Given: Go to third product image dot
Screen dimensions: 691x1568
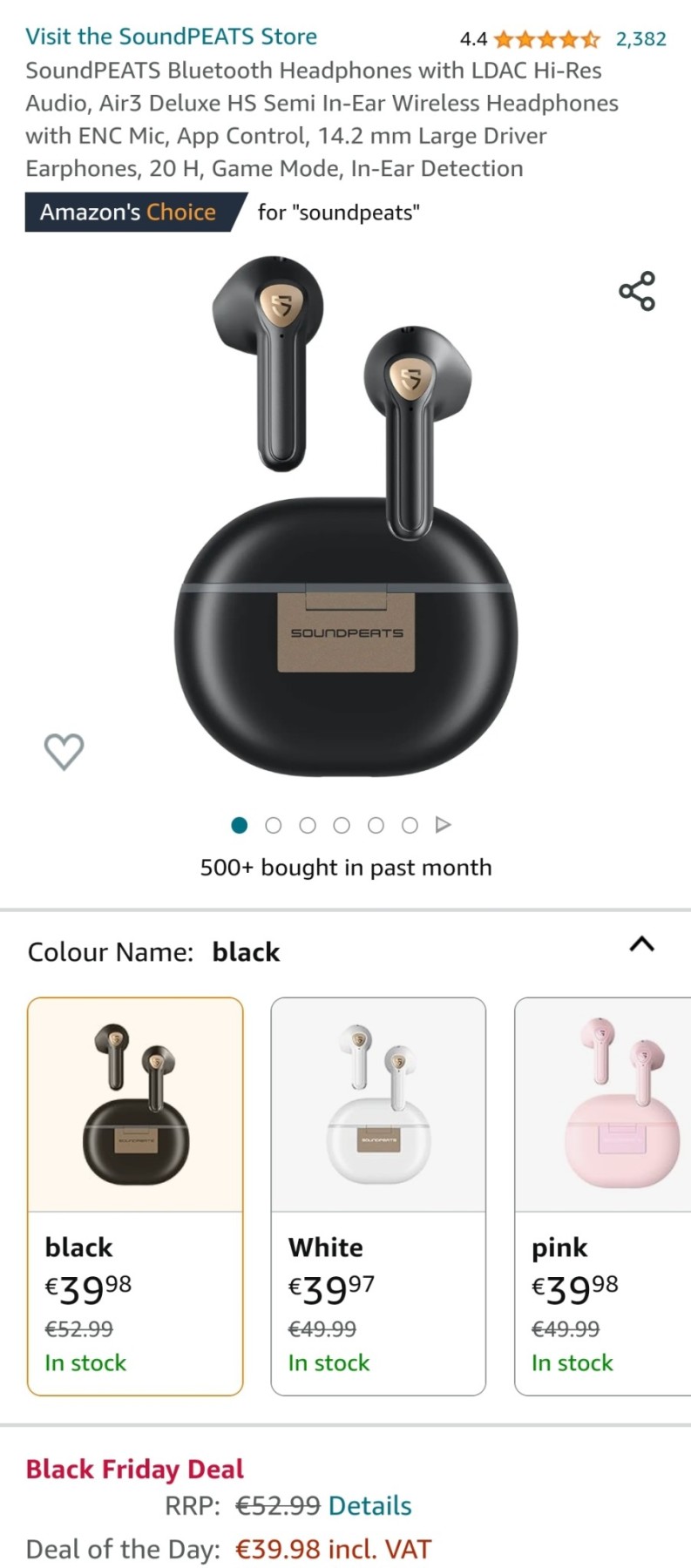Looking at the screenshot, I should coord(308,825).
